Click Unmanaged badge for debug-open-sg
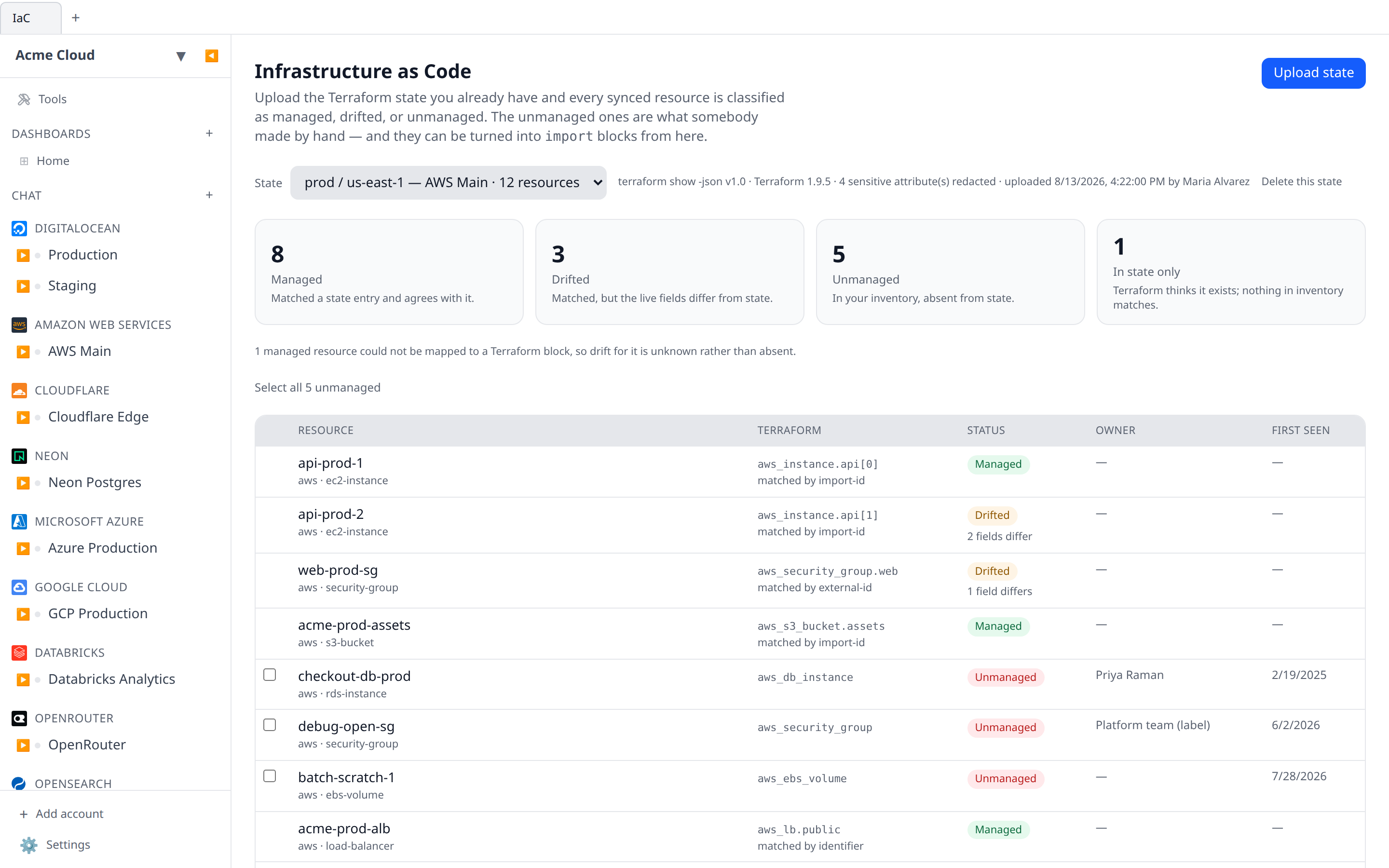This screenshot has width=1389, height=868. pos(1005,728)
